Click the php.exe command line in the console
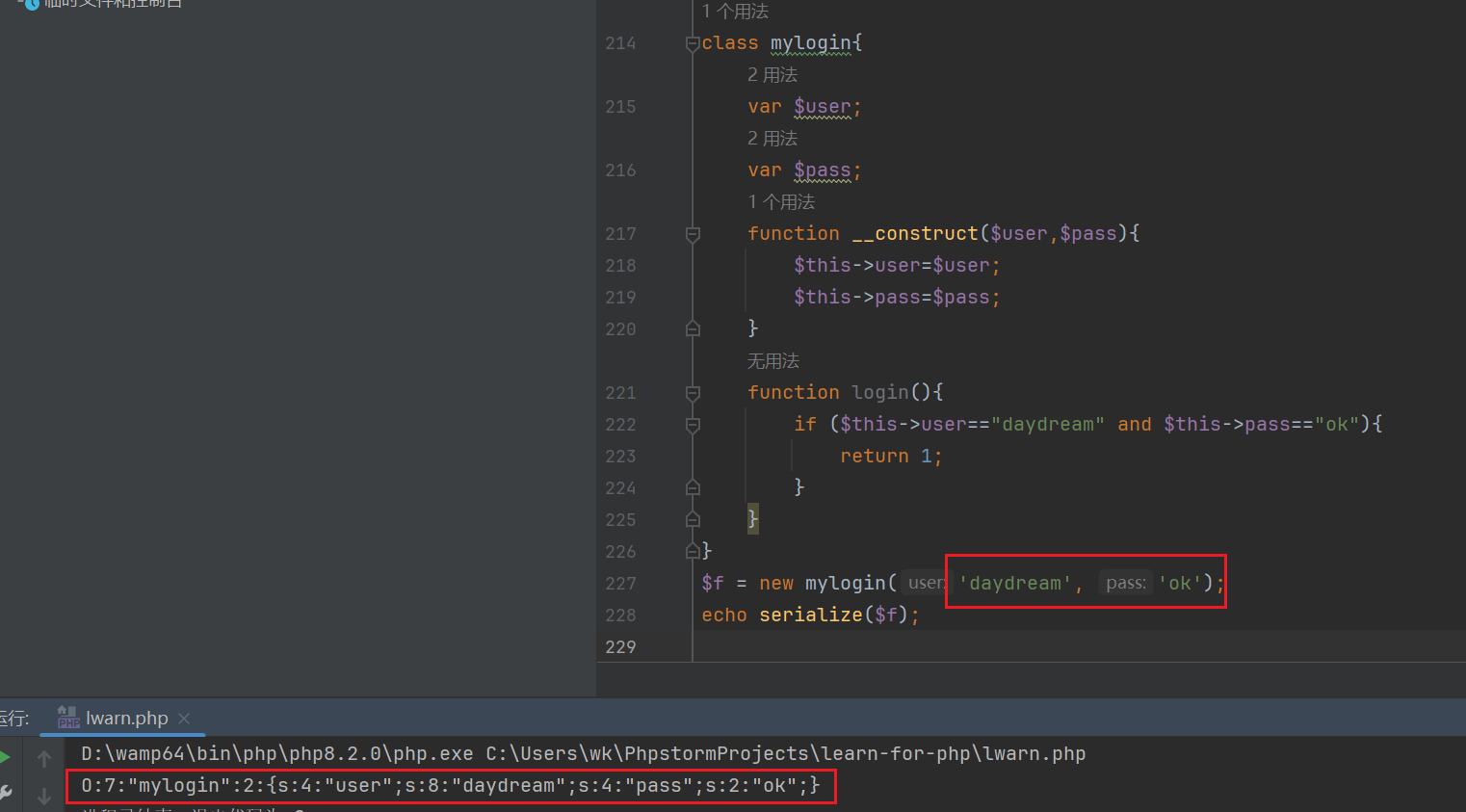 [583, 754]
